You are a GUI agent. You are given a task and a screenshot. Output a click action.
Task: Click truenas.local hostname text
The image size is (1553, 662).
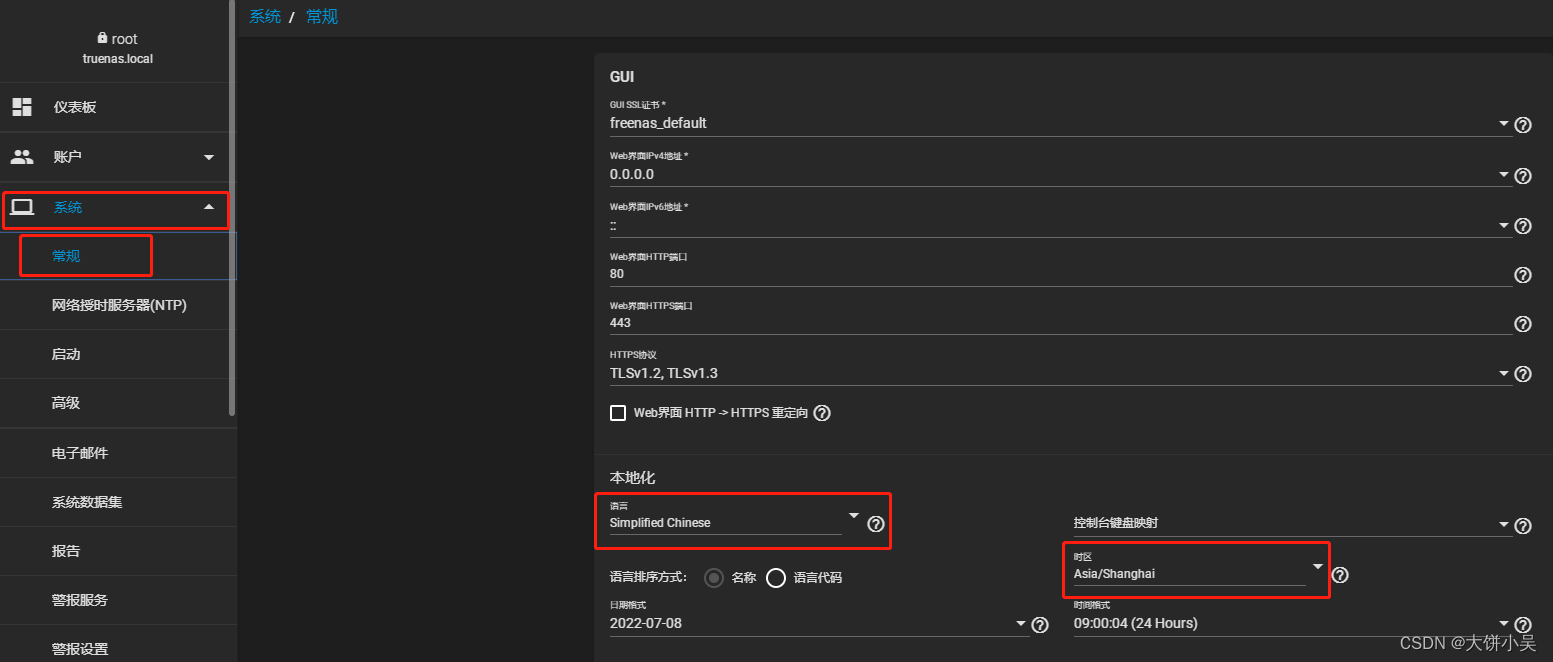(117, 59)
